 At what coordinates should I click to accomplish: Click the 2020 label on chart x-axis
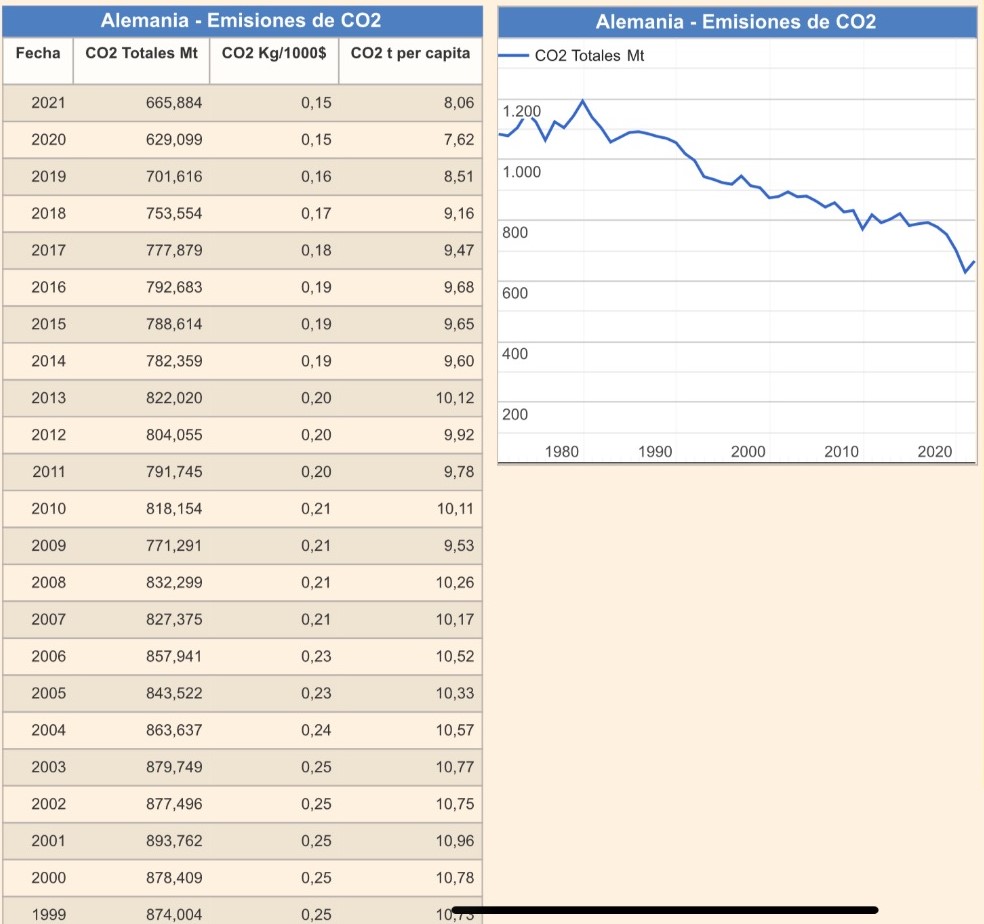tap(935, 452)
